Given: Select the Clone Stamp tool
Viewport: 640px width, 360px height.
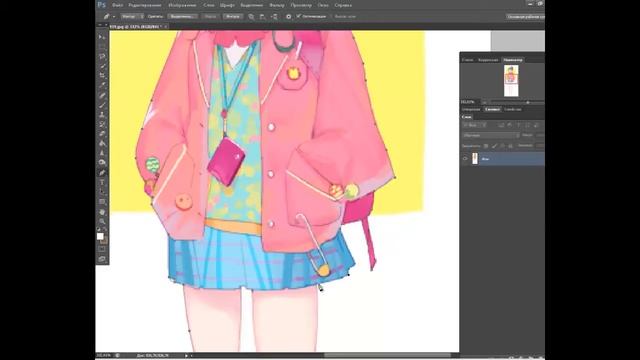Looking at the screenshot, I should click(x=102, y=115).
